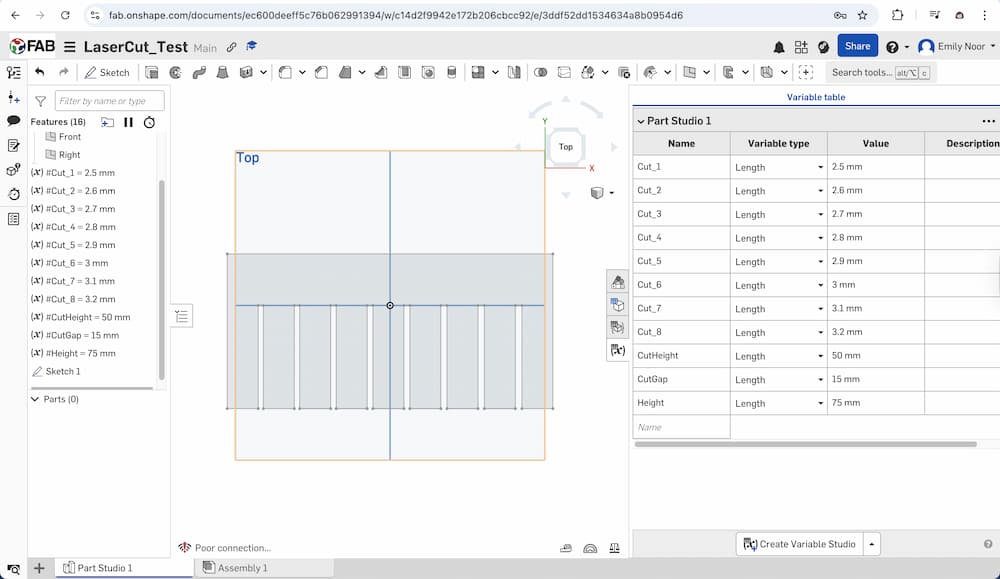Select the Split tool

564,73
